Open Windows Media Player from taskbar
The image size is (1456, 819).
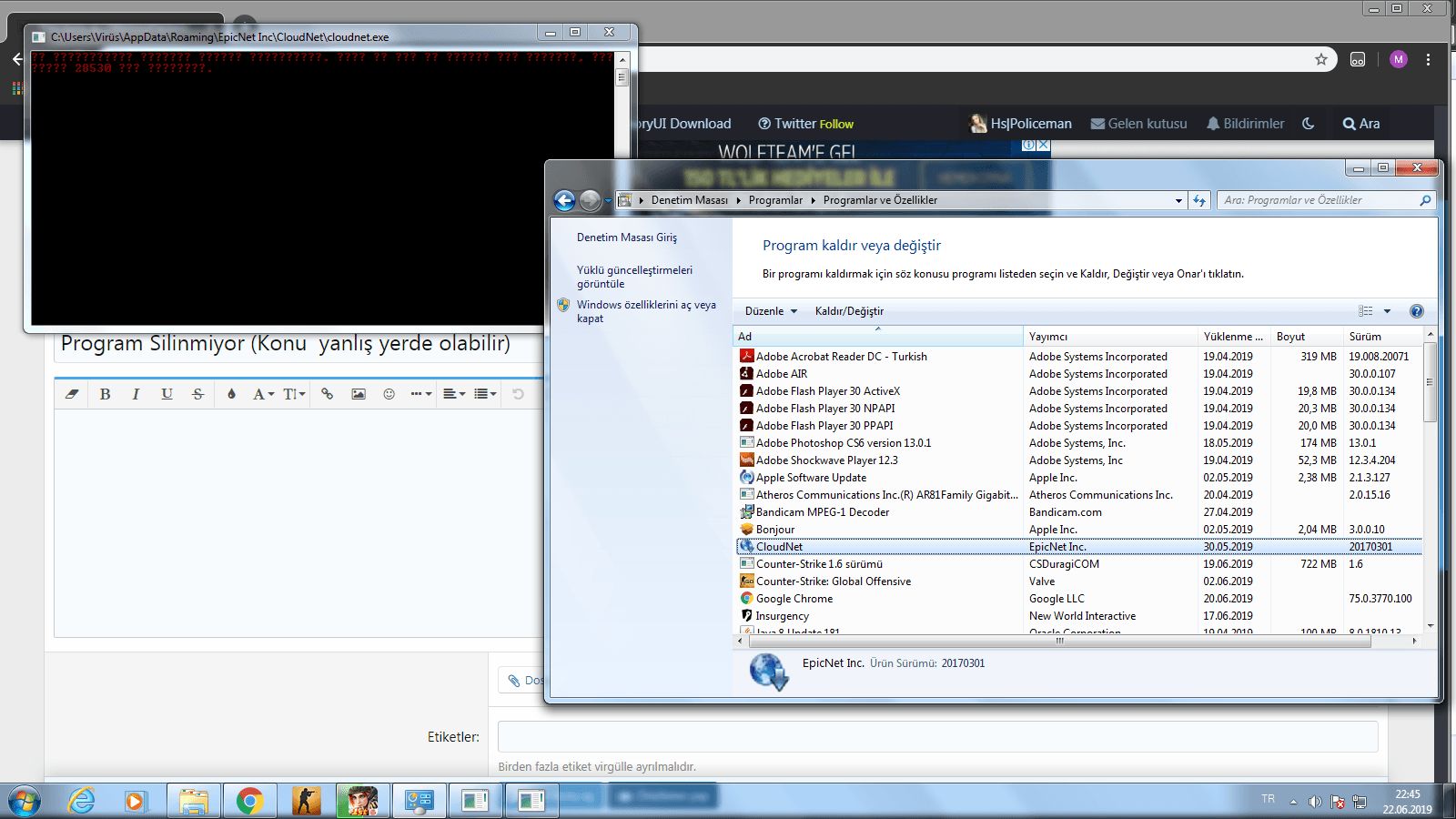(x=135, y=801)
